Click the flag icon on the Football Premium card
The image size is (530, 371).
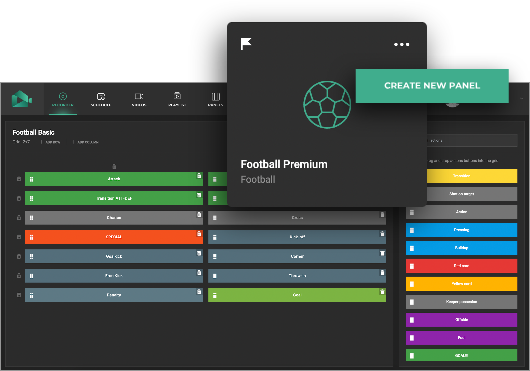246,44
